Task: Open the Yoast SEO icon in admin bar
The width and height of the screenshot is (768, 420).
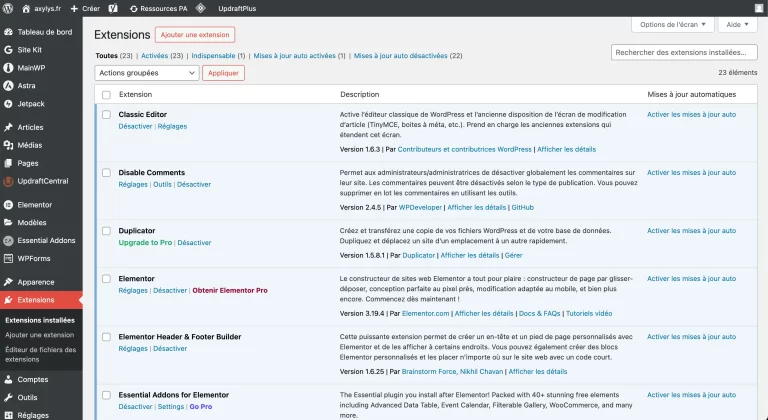Action: click(x=113, y=8)
